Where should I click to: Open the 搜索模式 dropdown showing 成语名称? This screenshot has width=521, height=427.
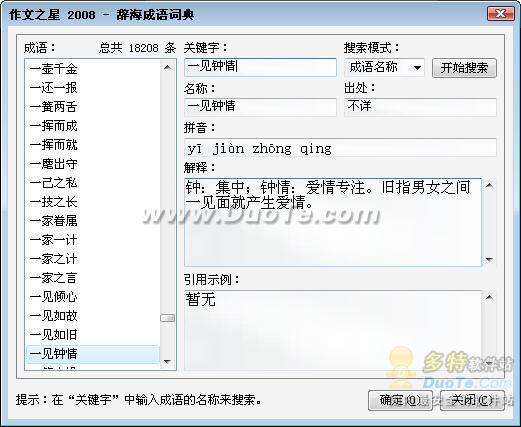pyautogui.click(x=385, y=68)
